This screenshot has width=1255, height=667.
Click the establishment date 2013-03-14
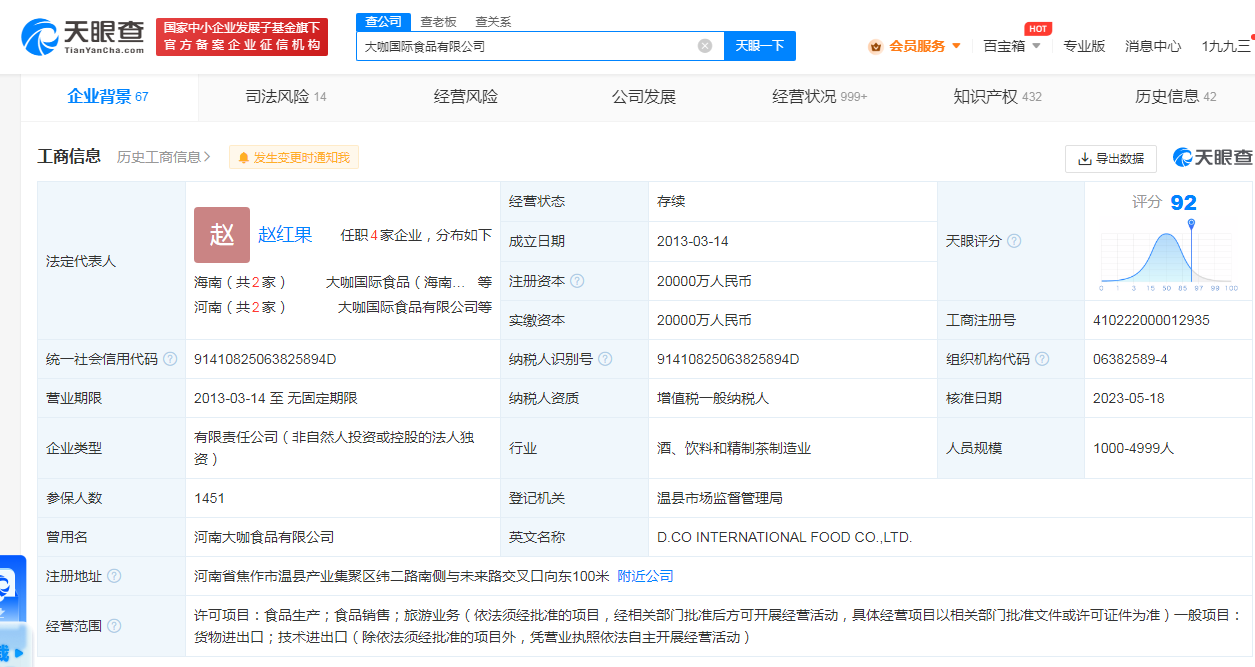pyautogui.click(x=692, y=241)
